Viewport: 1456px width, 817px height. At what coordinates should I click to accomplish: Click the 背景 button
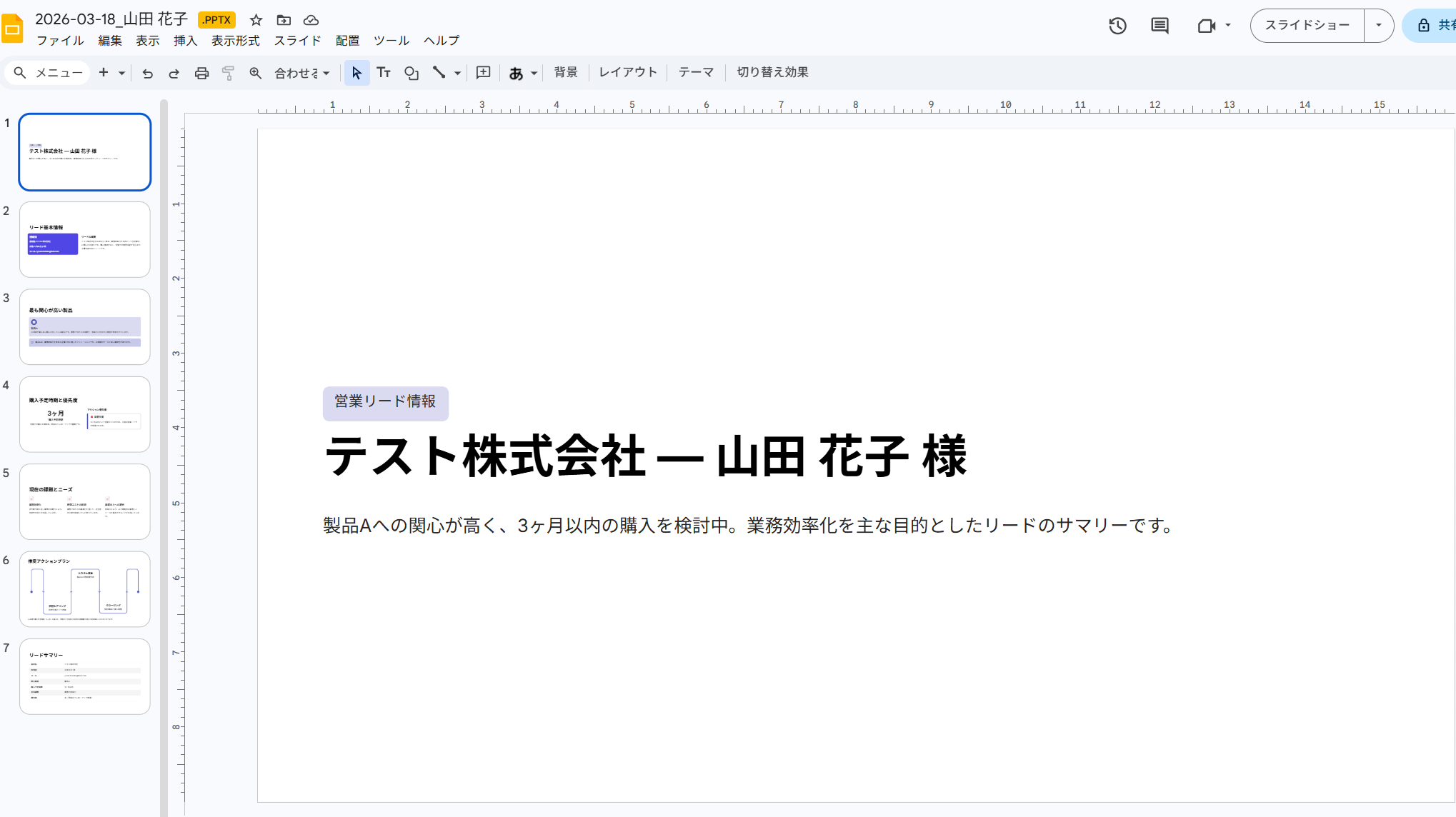[565, 72]
